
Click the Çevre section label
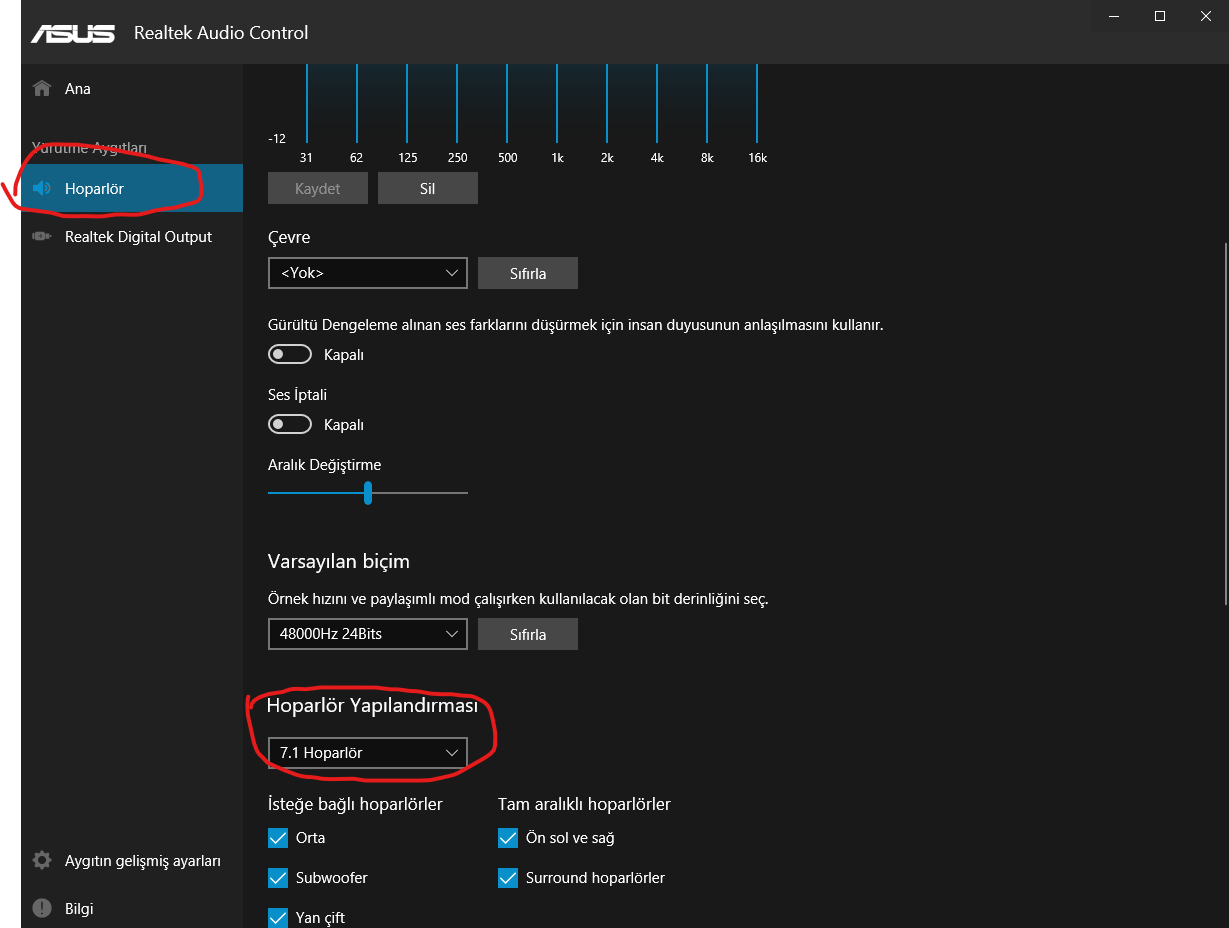point(289,238)
